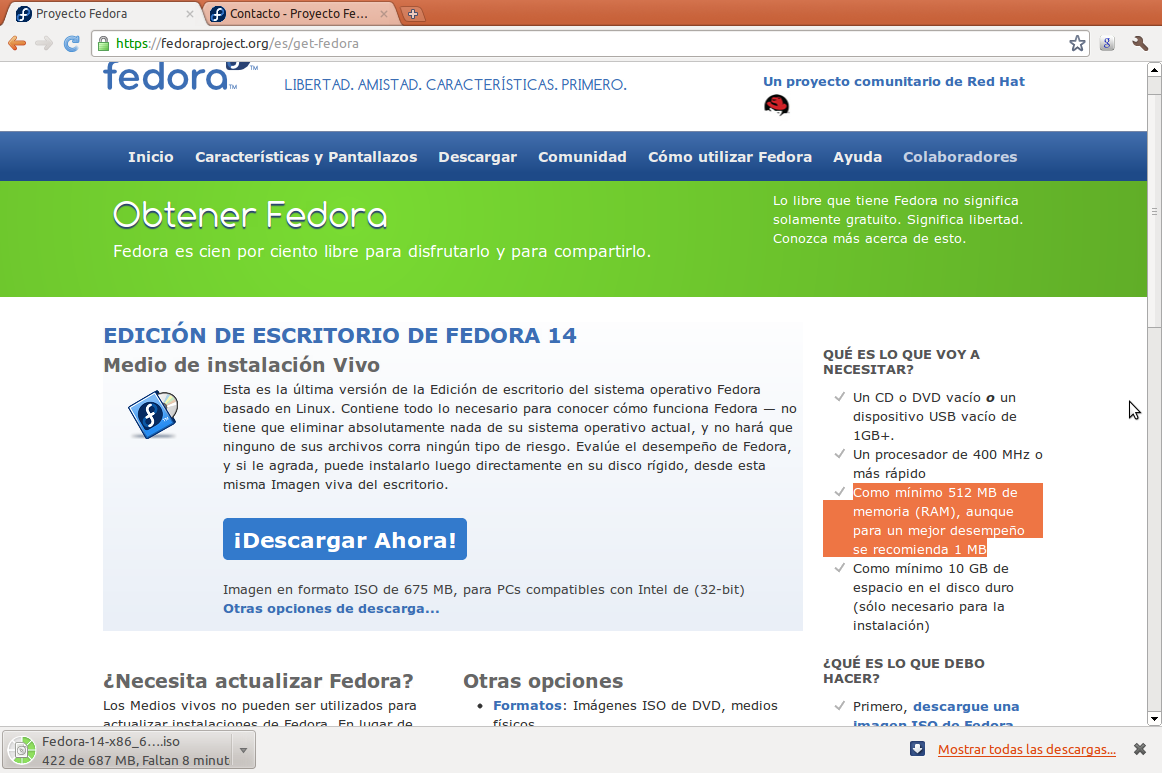Screen dimensions: 1162x773
Task: Click Mostrar todas las descargas link
Action: 1026,749
